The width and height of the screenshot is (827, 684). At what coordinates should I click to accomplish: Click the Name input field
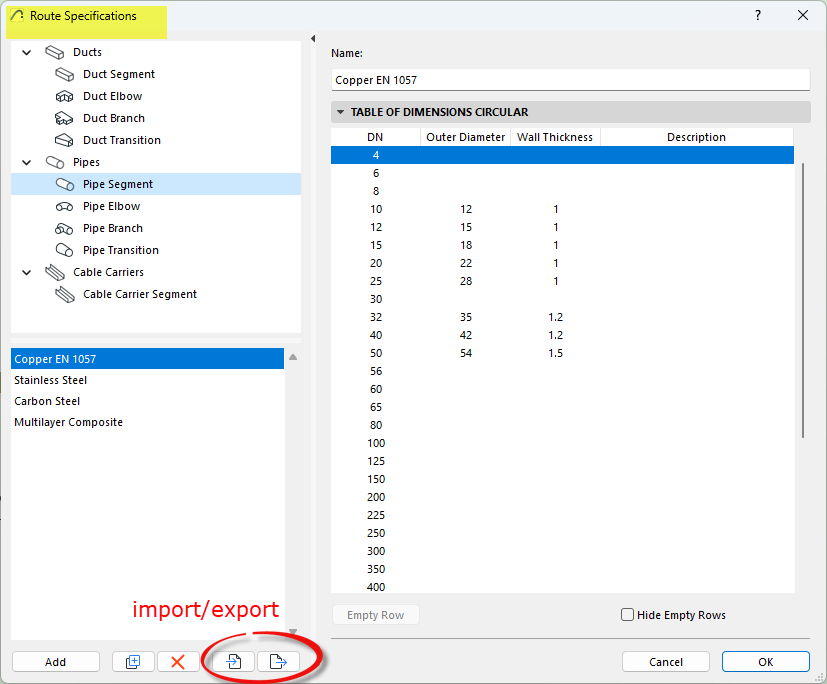570,80
